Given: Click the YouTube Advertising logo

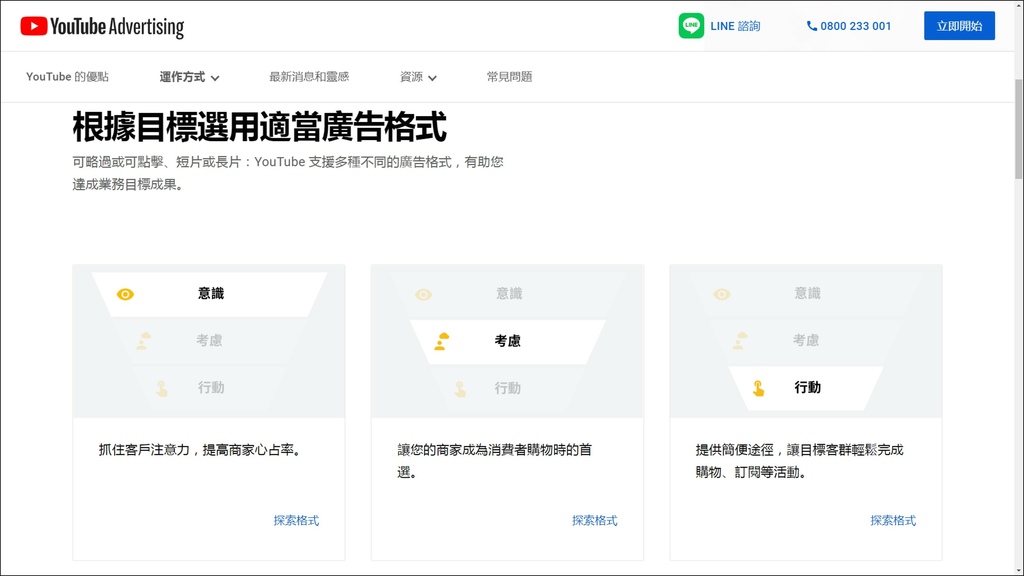Looking at the screenshot, I should (102, 26).
